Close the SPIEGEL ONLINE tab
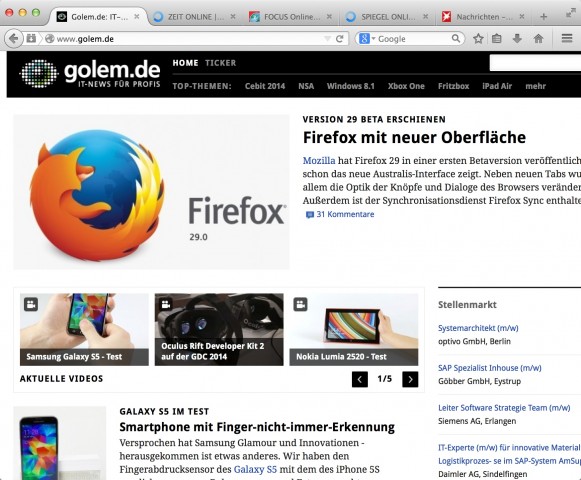581x480 pixels. click(x=425, y=17)
